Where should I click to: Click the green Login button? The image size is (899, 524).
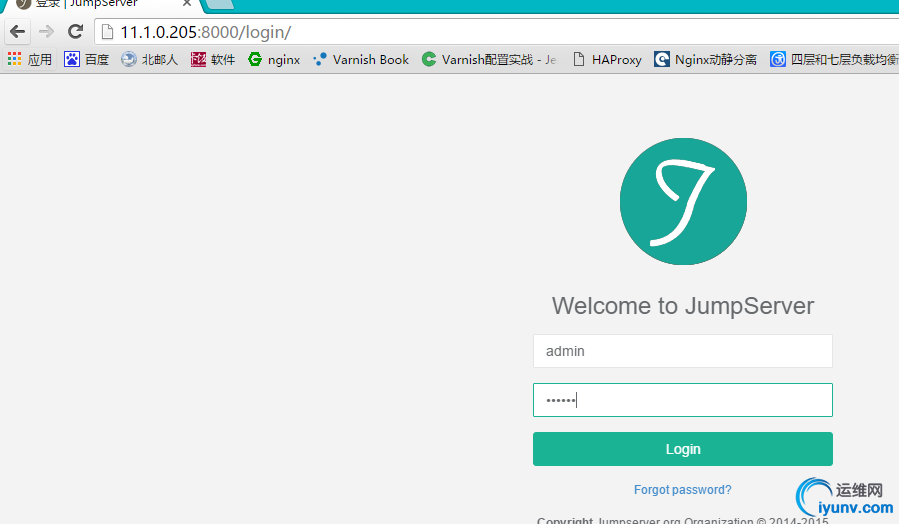(x=683, y=449)
